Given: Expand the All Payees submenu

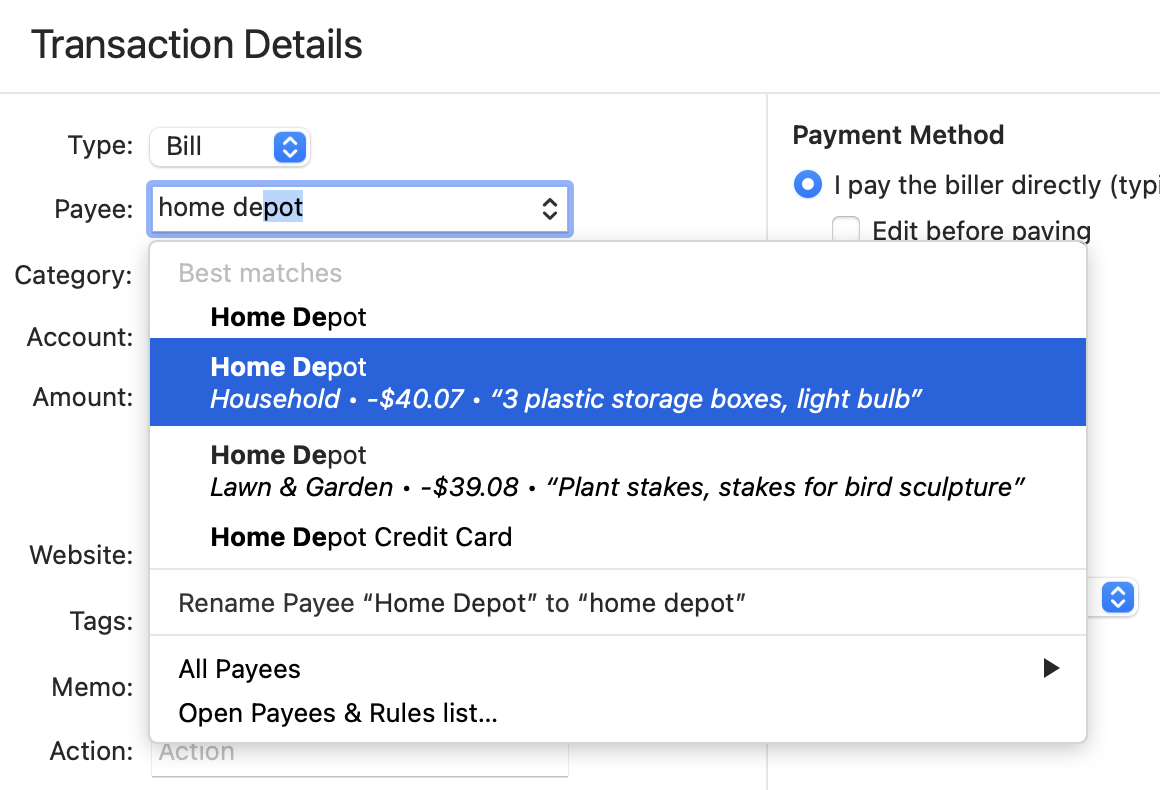Looking at the screenshot, I should point(618,669).
